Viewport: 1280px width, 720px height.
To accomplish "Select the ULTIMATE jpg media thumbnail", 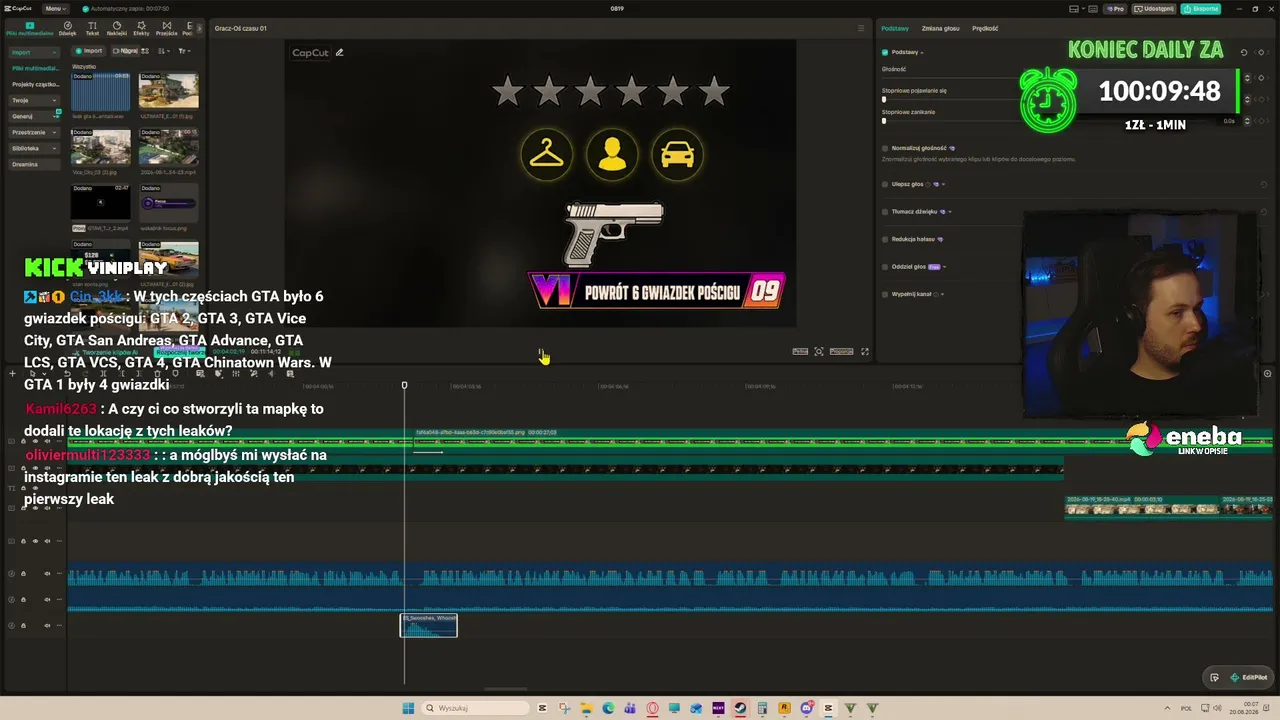I will coord(169,90).
